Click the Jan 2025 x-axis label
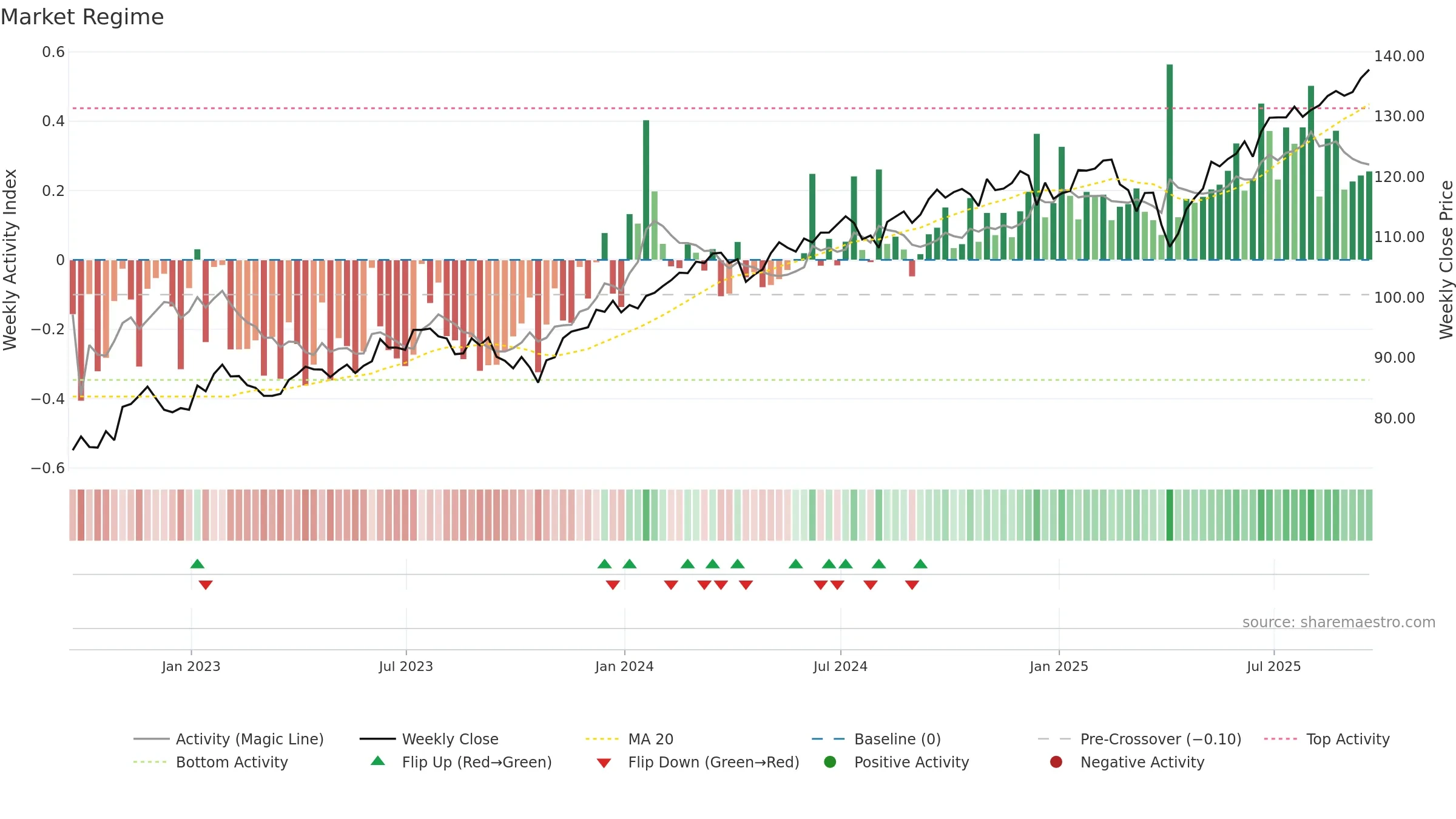 click(x=1059, y=666)
